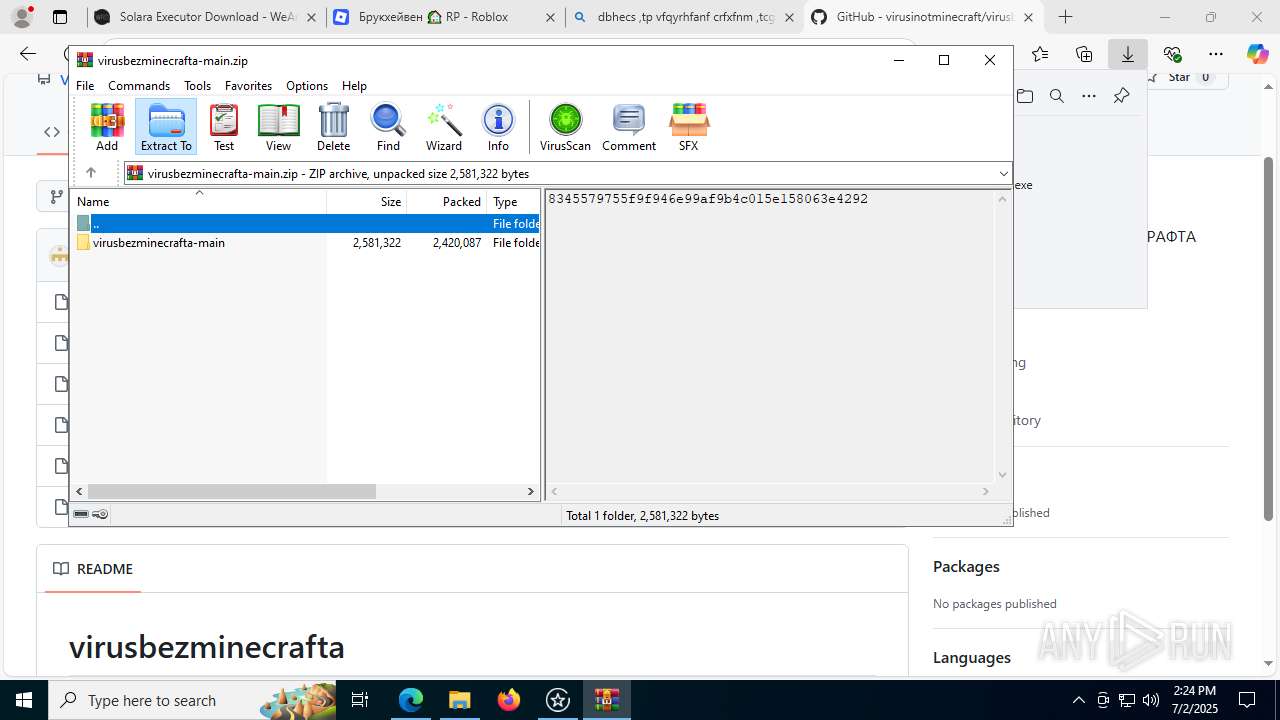The image size is (1280, 720).
Task: Click the Windows Start button
Action: click(24, 700)
